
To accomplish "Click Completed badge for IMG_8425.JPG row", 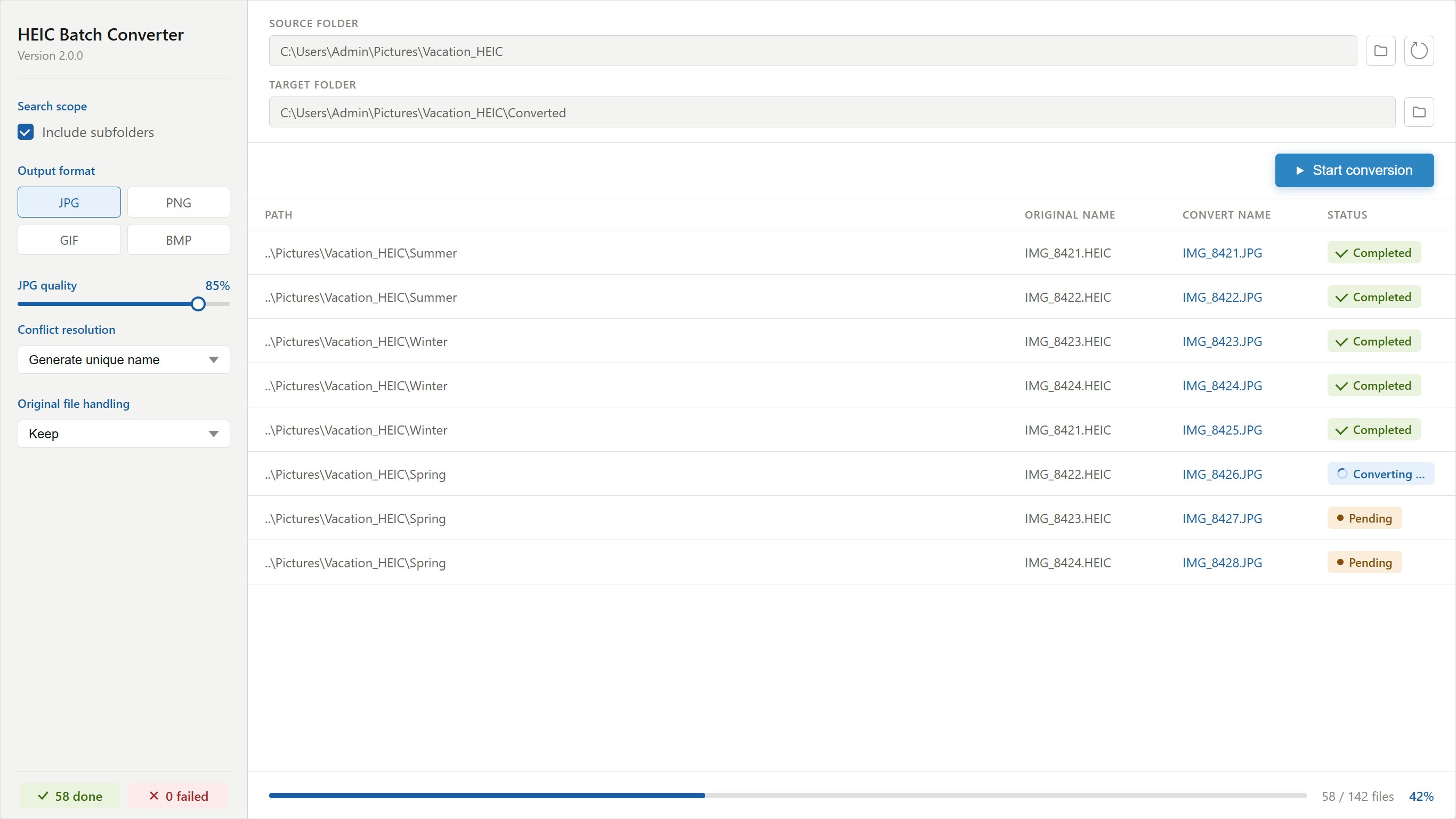I will point(1374,430).
